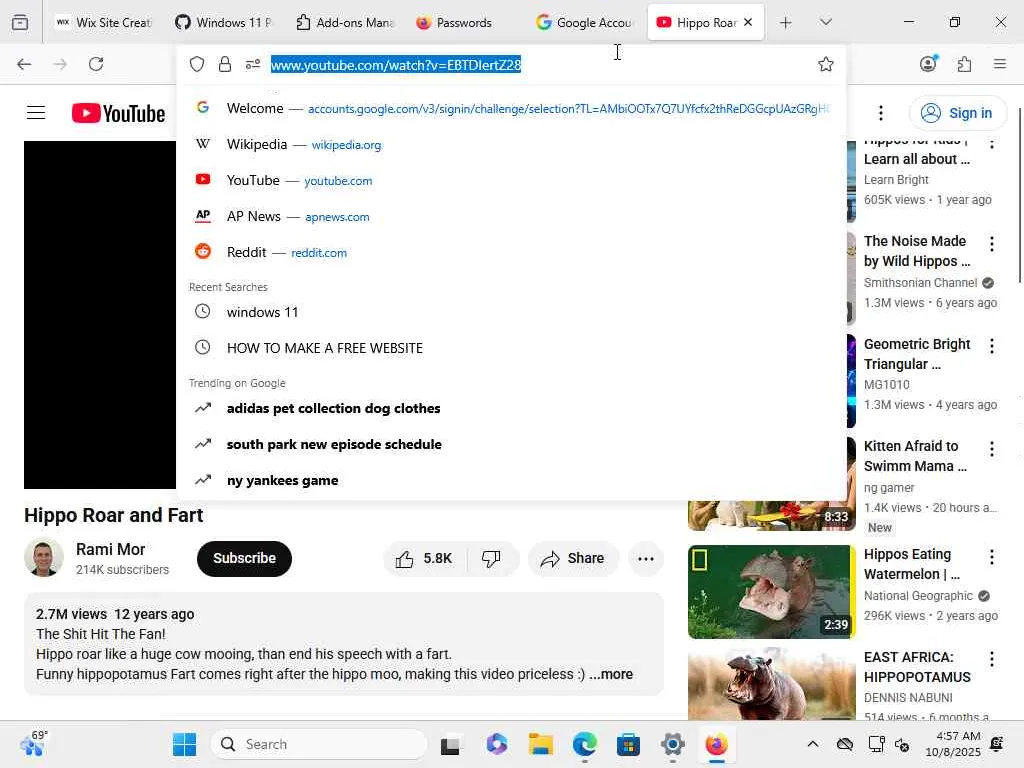Expand description with ...more
This screenshot has height=768, width=1024.
coord(611,674)
